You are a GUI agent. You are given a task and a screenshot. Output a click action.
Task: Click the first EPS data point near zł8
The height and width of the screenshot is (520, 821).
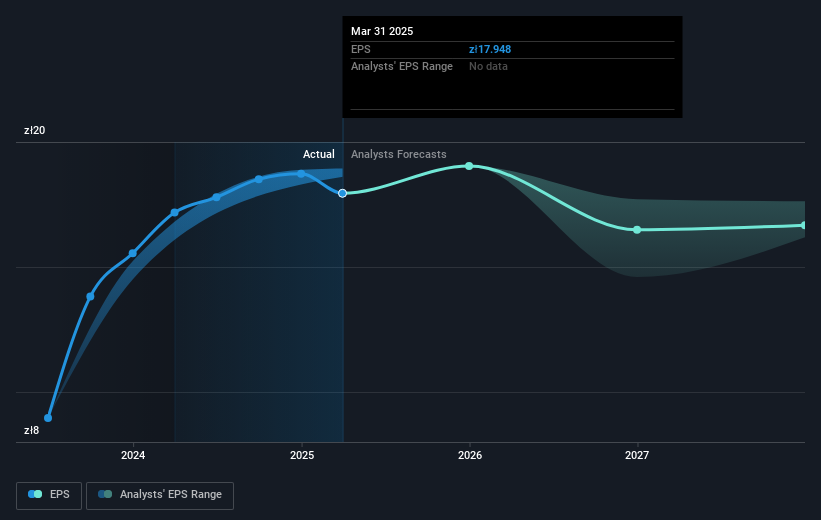pyautogui.click(x=48, y=418)
